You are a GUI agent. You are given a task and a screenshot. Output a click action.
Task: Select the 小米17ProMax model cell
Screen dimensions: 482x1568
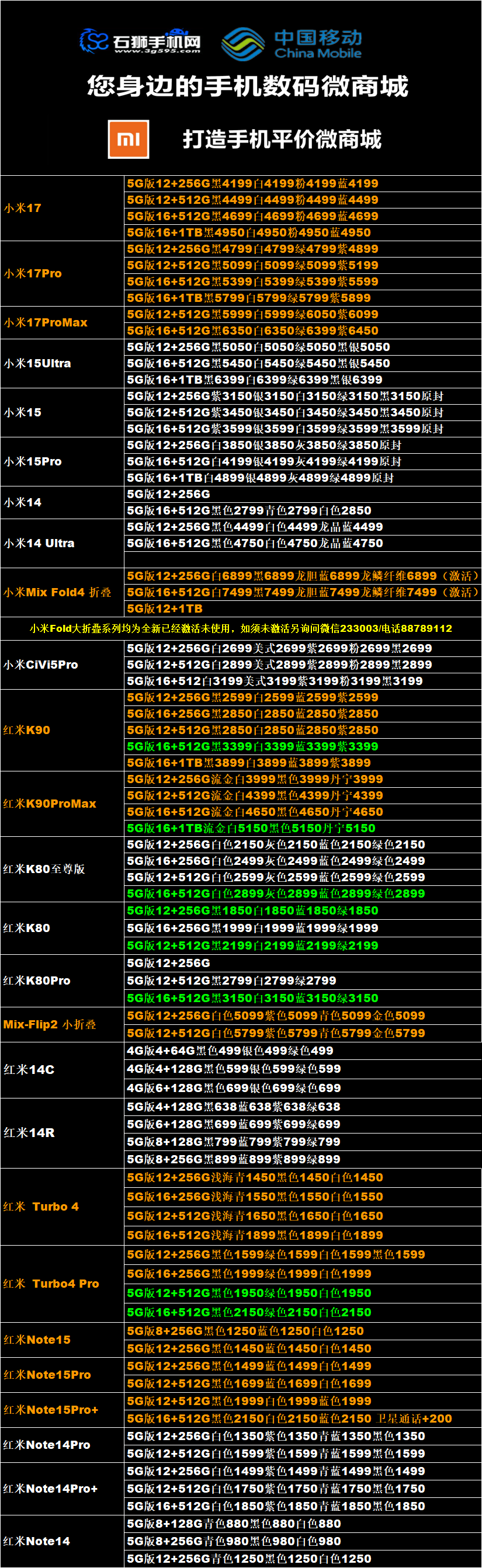click(x=61, y=322)
